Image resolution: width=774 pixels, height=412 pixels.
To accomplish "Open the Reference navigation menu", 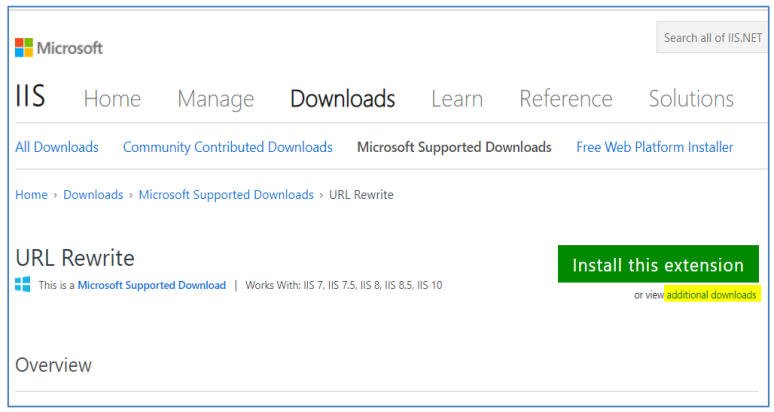I will (566, 99).
